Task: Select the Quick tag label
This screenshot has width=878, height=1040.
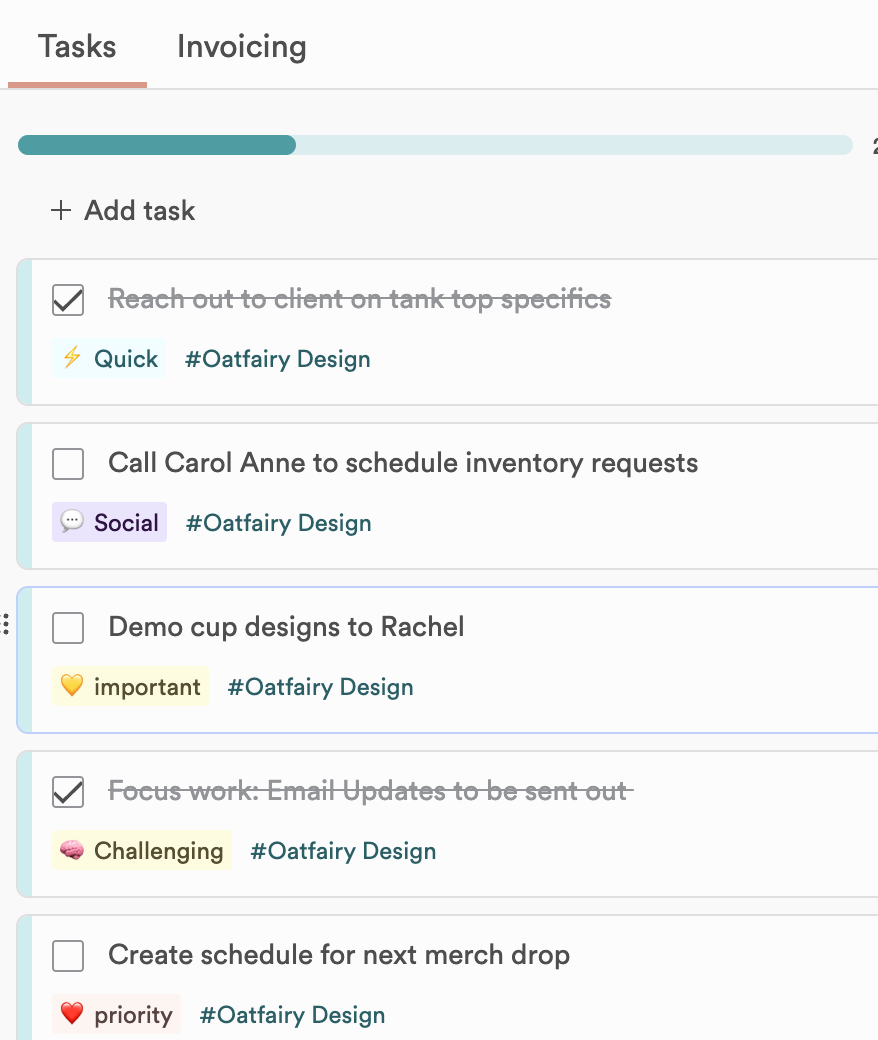Action: (x=109, y=358)
